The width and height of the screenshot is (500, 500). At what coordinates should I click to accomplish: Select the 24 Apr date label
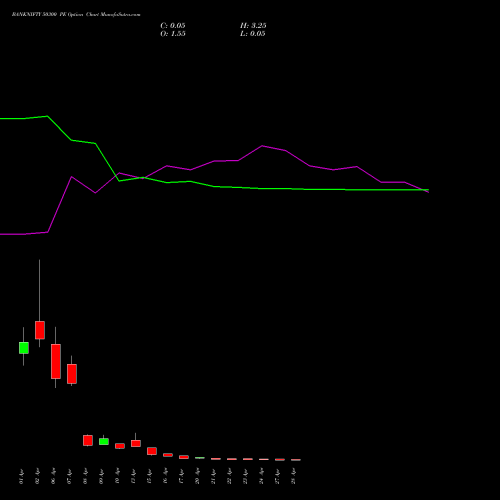click(x=262, y=477)
